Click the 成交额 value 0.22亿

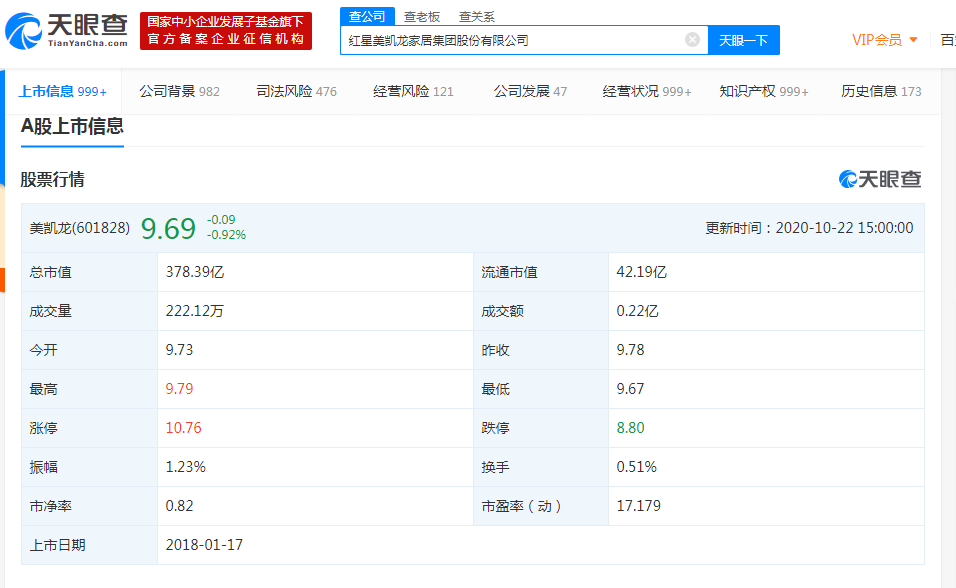click(637, 311)
